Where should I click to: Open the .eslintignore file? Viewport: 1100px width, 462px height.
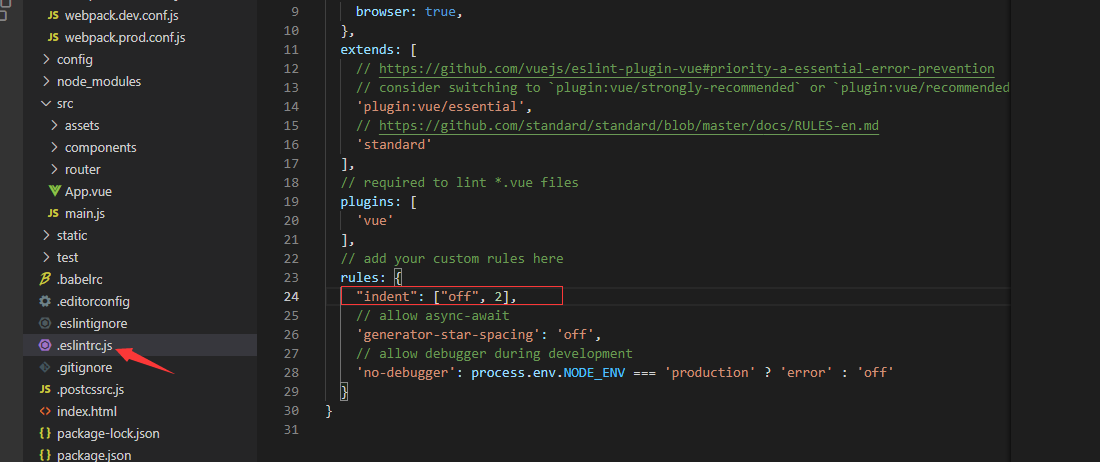point(92,323)
